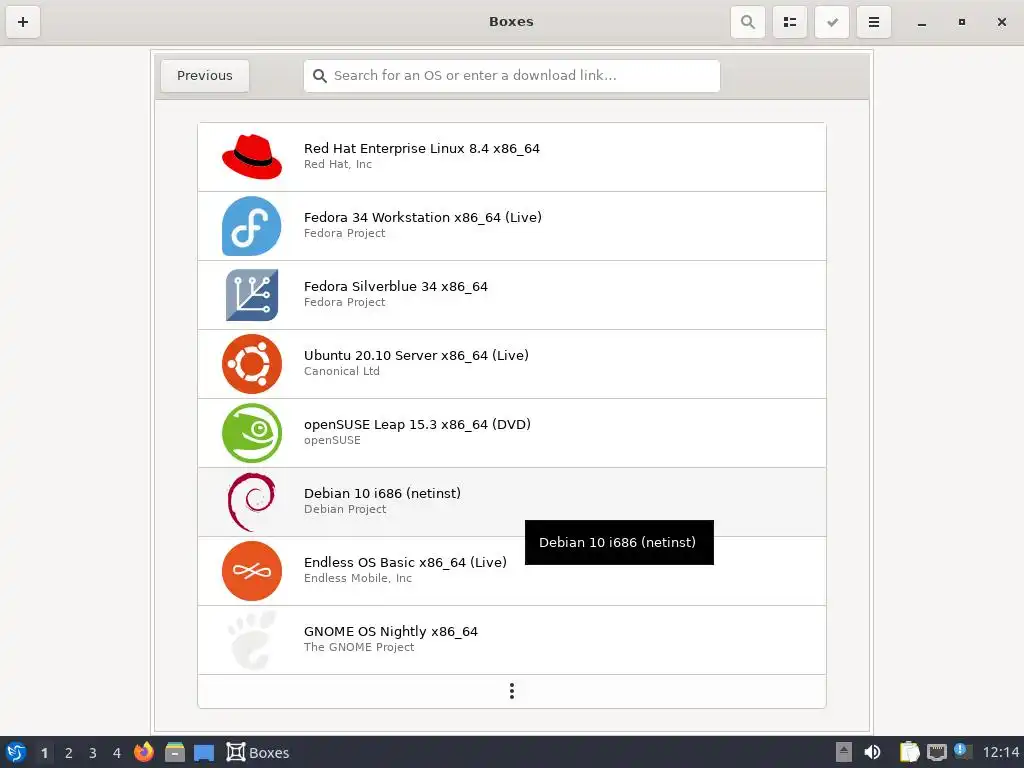1024x768 pixels.
Task: Click the blue desktop icon in the taskbar
Action: click(x=204, y=753)
